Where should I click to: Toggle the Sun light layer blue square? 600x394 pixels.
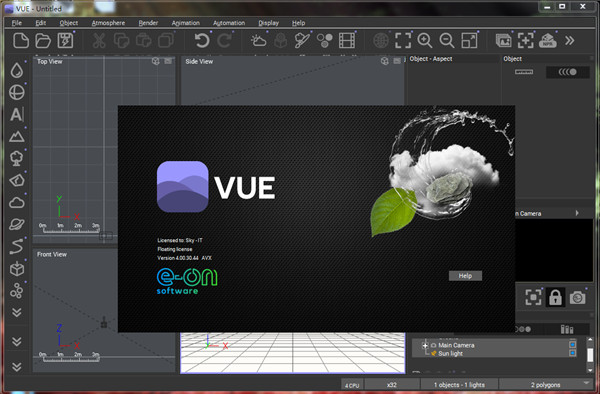[572, 353]
